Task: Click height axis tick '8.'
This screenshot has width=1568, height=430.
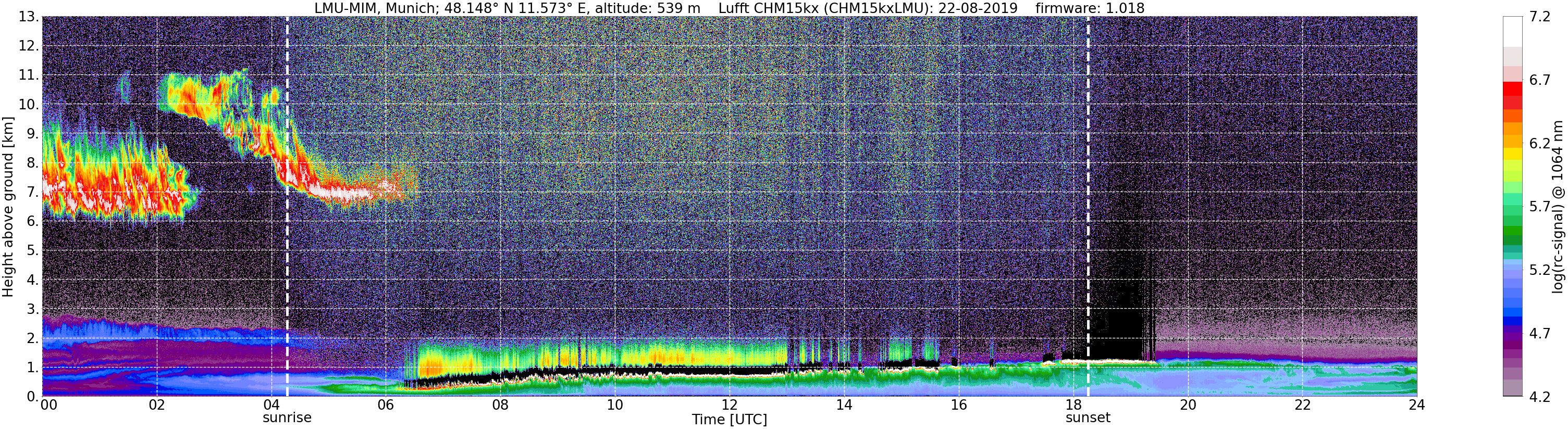Action: coord(32,163)
